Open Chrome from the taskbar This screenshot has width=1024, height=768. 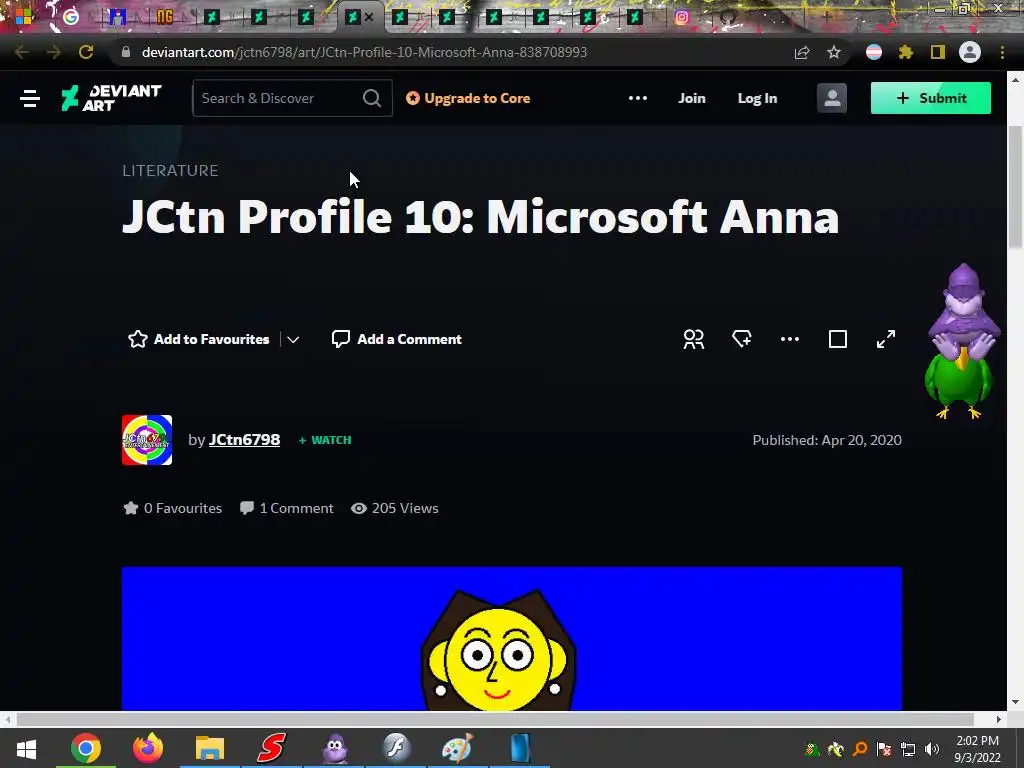(86, 748)
